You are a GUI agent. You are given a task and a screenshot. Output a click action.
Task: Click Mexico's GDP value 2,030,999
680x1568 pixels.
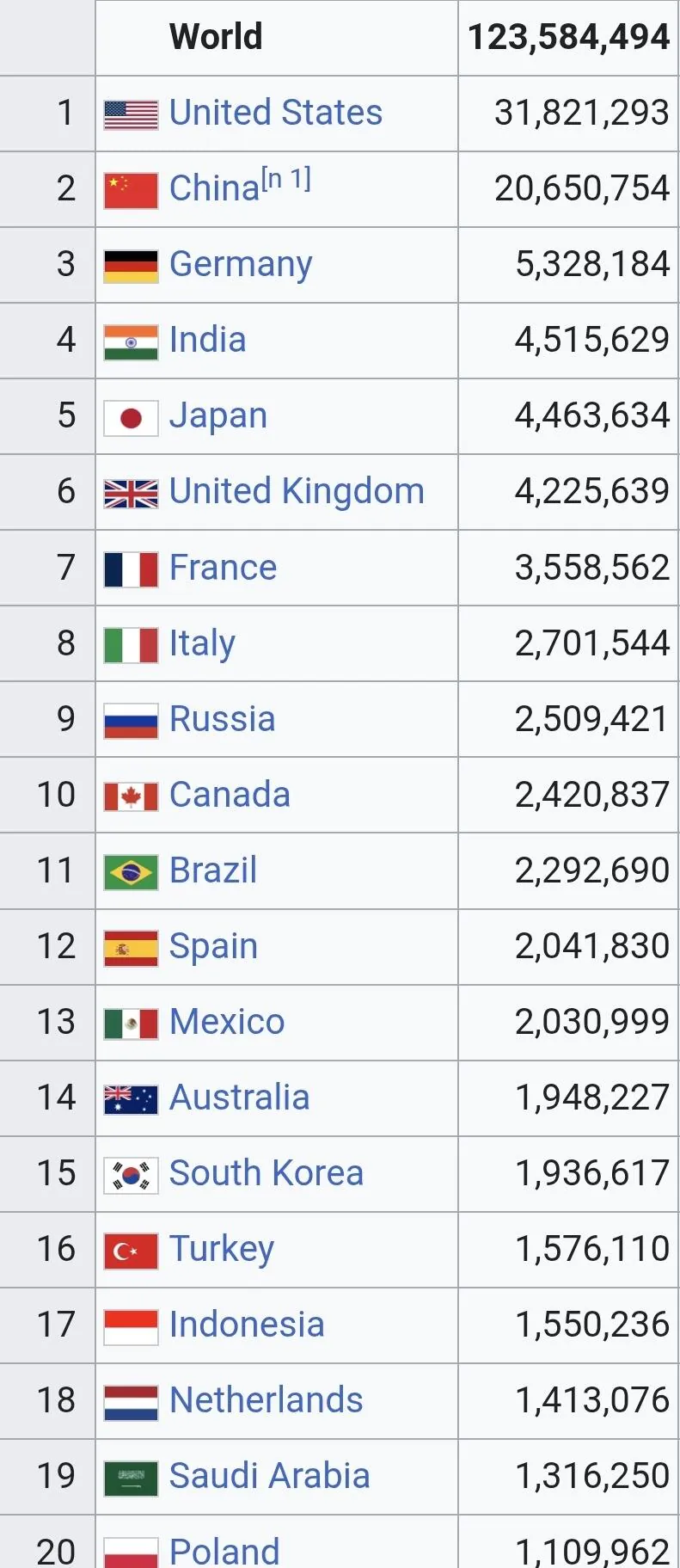(x=591, y=1022)
